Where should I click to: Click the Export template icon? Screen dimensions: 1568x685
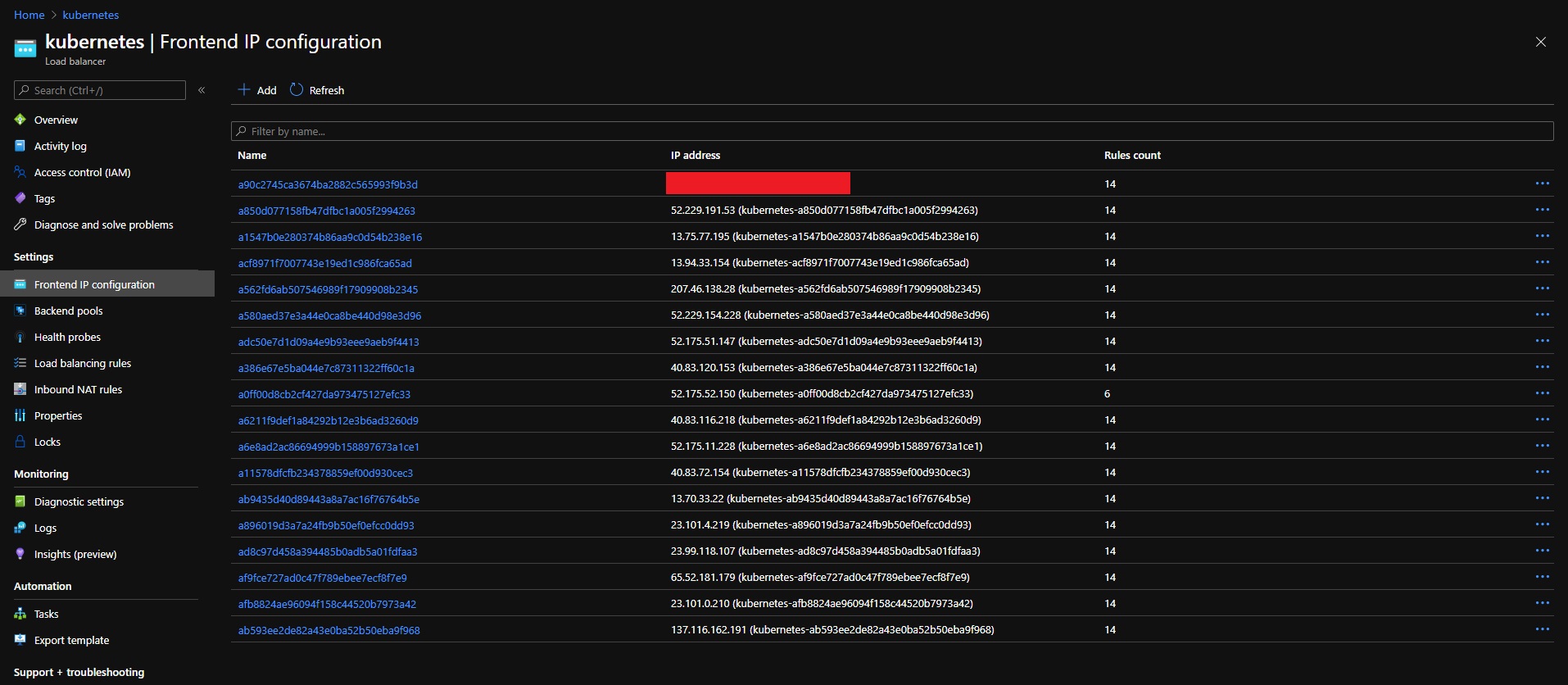(20, 640)
